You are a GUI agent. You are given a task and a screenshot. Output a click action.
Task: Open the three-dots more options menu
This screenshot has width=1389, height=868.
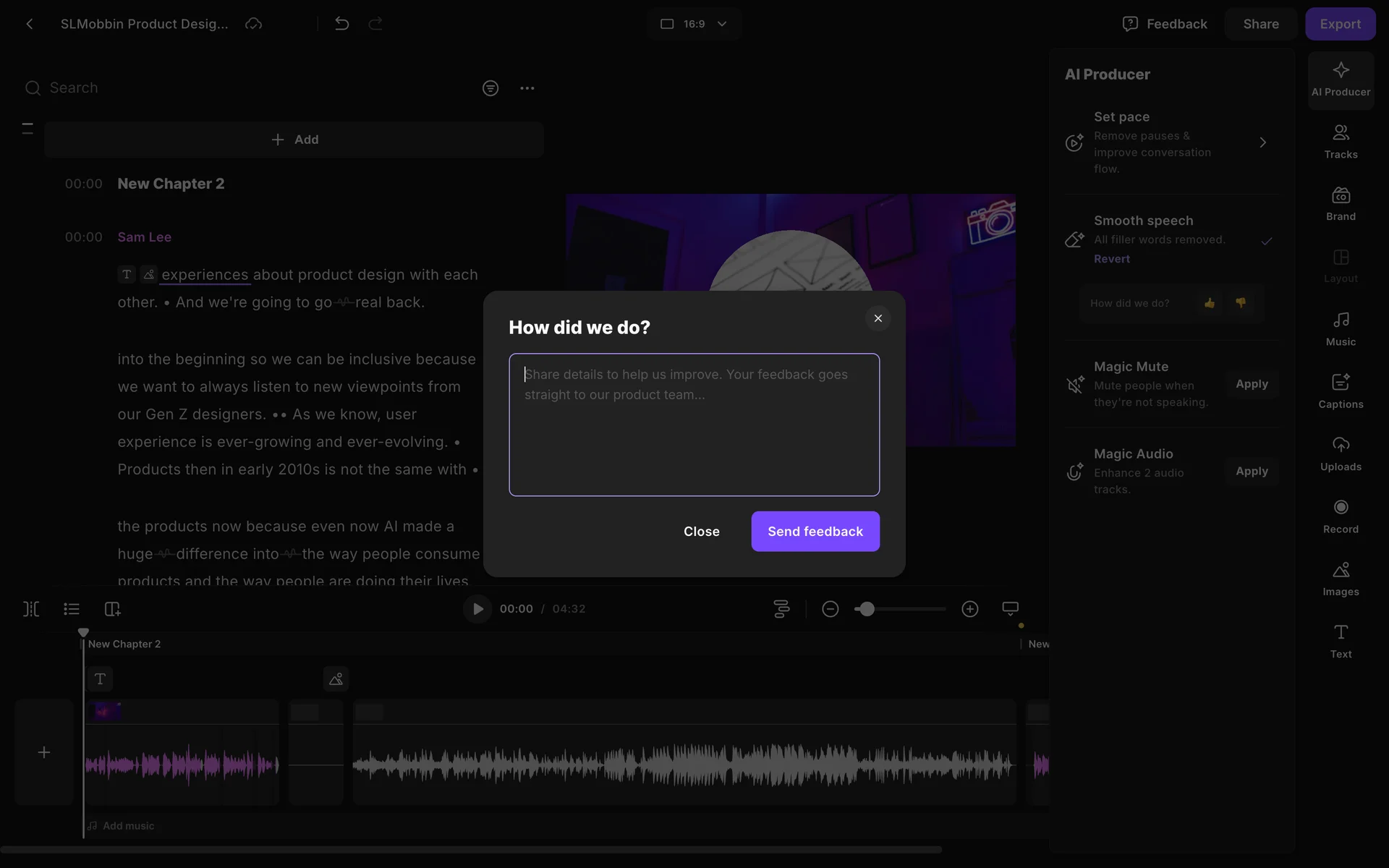coord(527,88)
